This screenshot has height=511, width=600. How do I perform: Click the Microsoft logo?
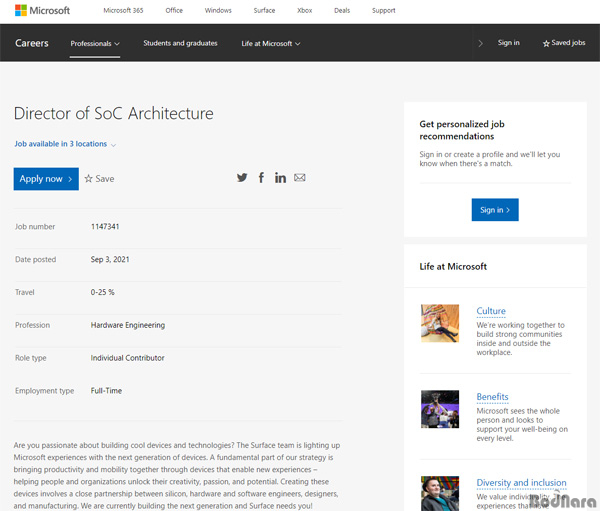(x=42, y=10)
